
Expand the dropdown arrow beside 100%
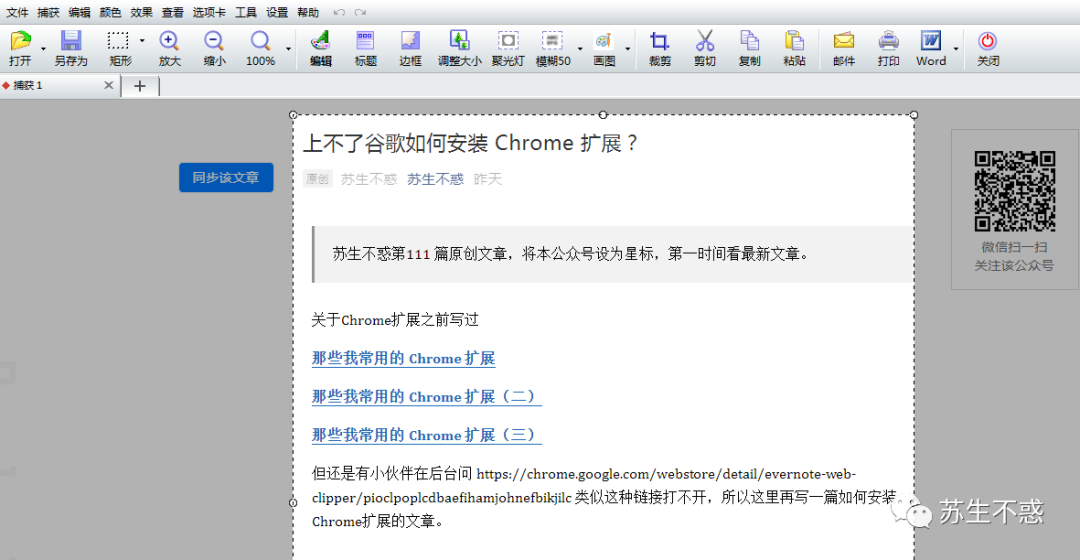click(x=288, y=49)
